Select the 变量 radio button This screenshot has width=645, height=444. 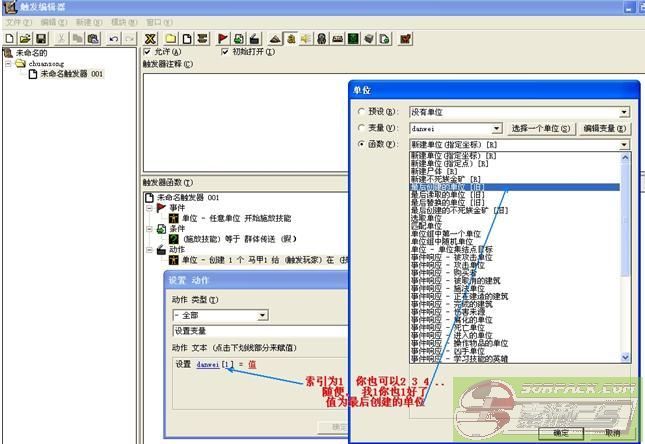[x=362, y=129]
